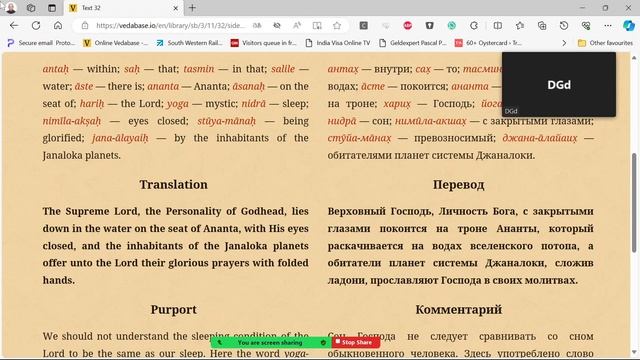Viewport: 640px width, 360px height.
Task: Expand the hidden bookmarks chevron
Action: pyautogui.click(x=564, y=42)
